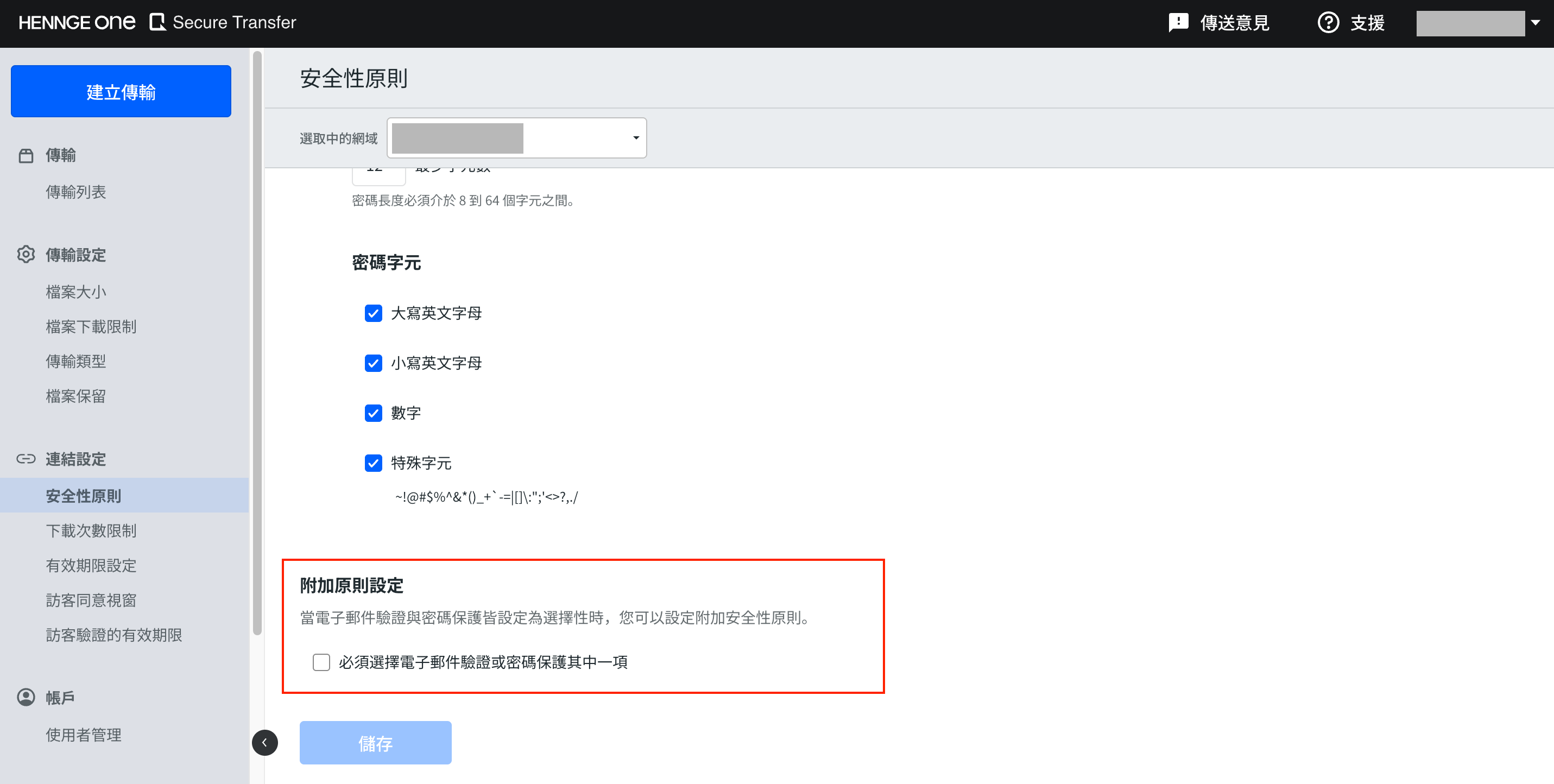The width and height of the screenshot is (1554, 784).
Task: Click the 支援 link text
Action: 1367,23
